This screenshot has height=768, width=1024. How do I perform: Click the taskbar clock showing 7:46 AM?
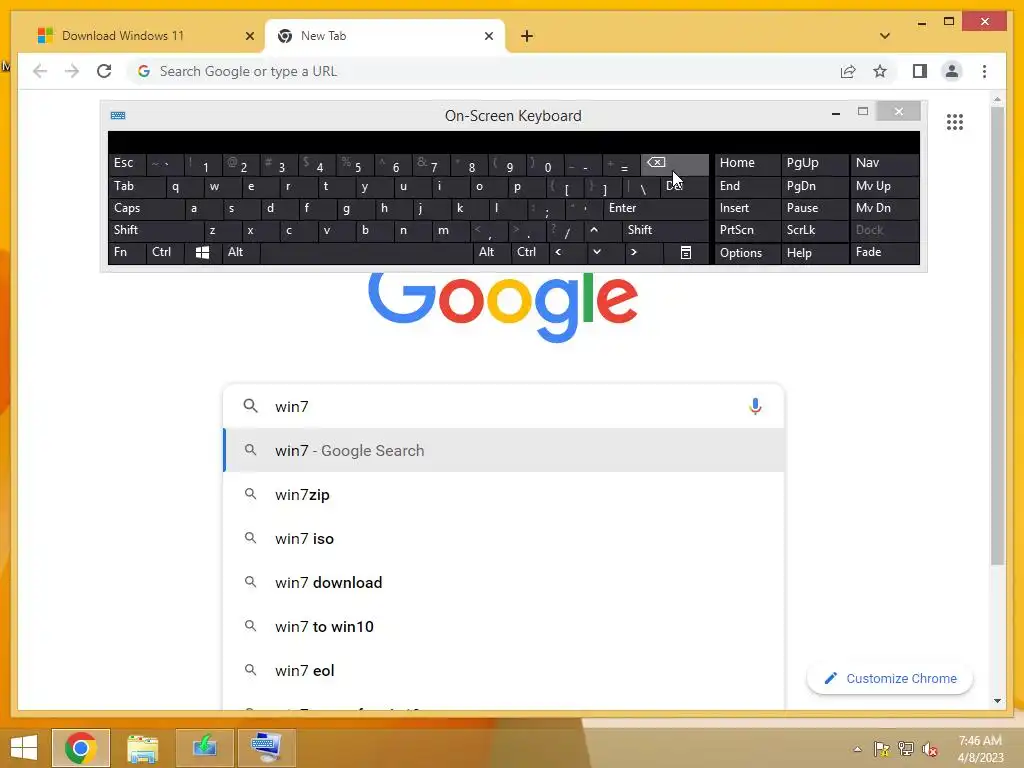coord(980,749)
